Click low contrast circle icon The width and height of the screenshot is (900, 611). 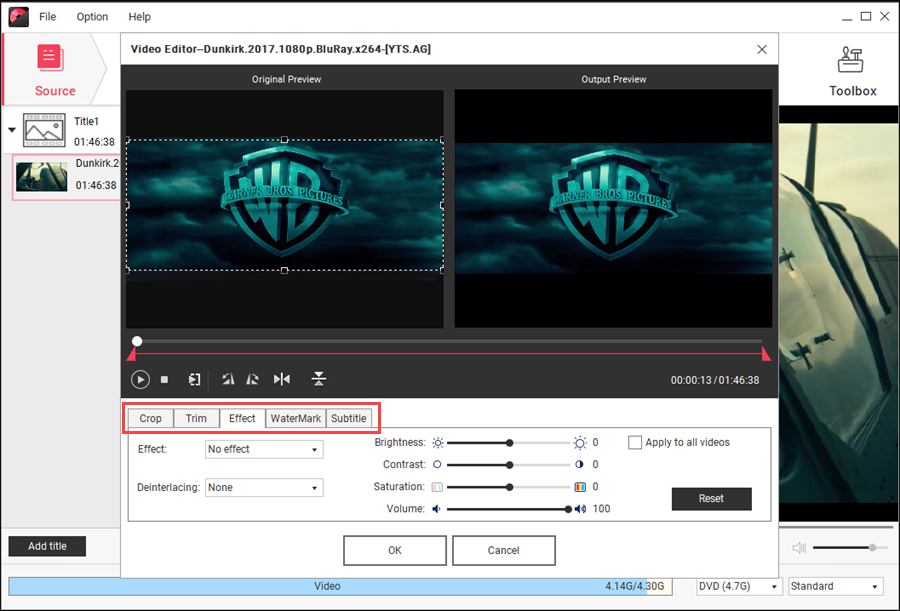click(437, 465)
